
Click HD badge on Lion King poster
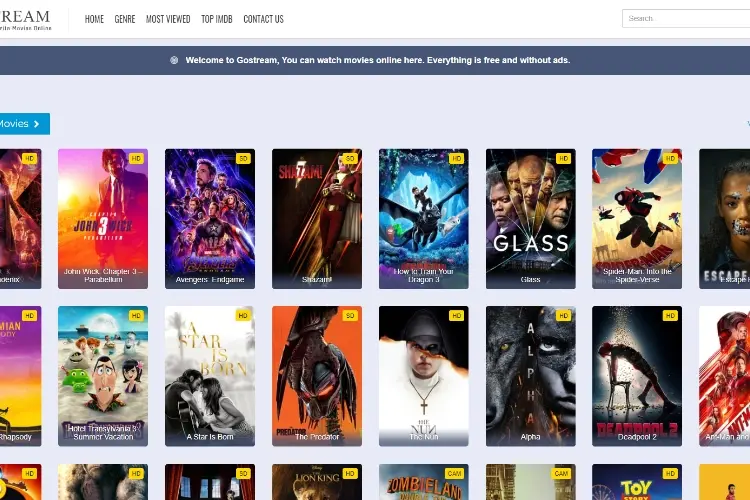(350, 474)
